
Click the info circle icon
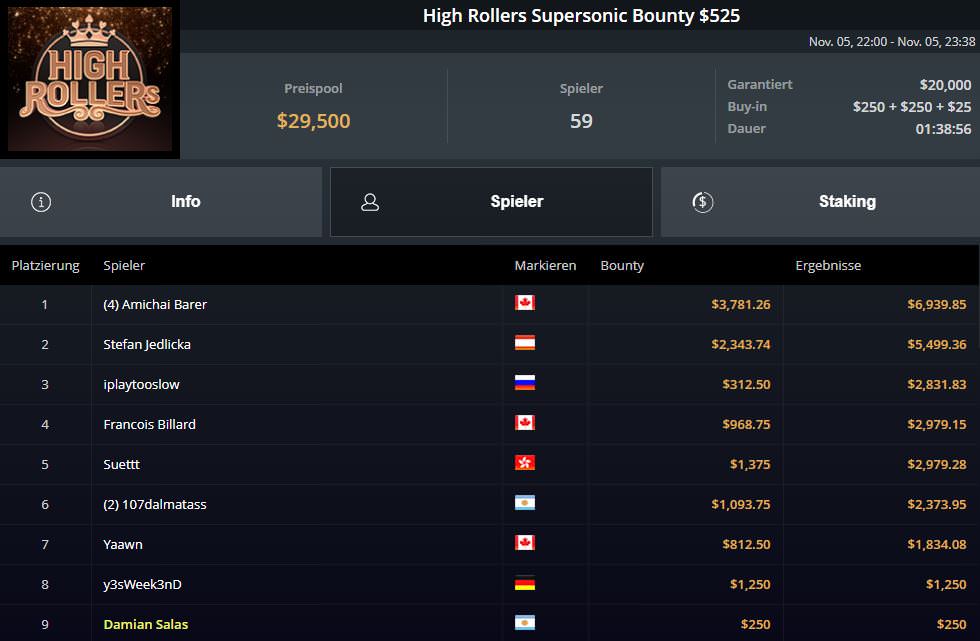pos(41,202)
